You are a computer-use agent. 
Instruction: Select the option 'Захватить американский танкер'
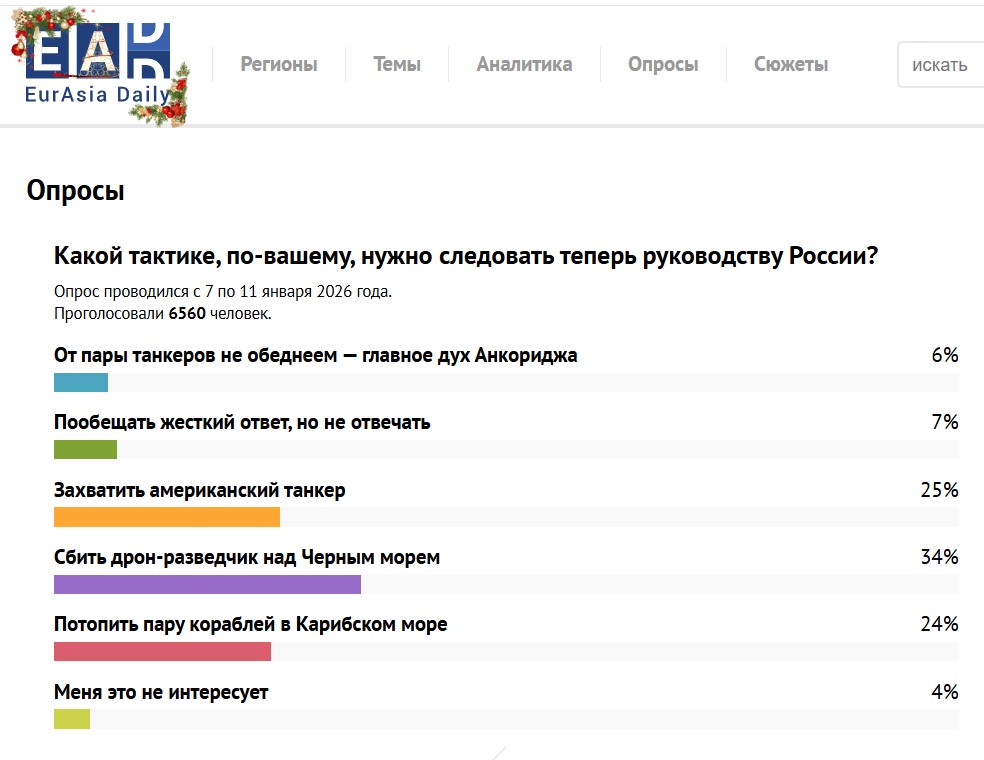coord(200,490)
